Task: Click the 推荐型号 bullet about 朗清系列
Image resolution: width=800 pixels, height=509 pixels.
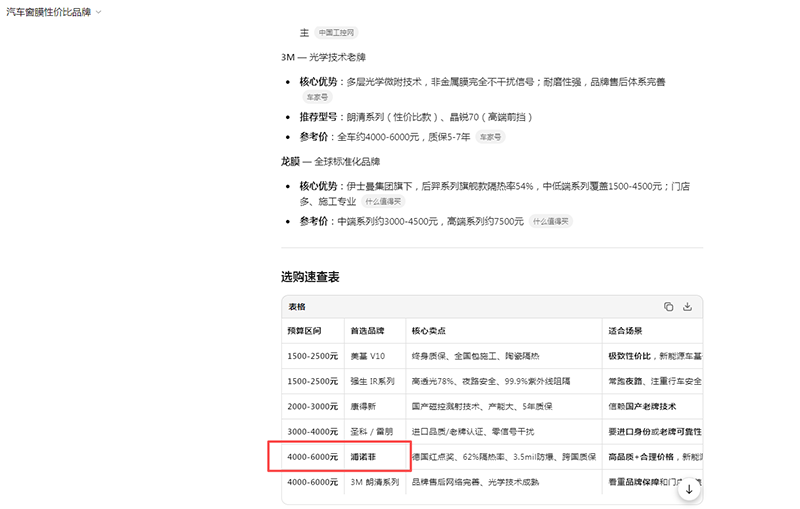Action: [416, 117]
